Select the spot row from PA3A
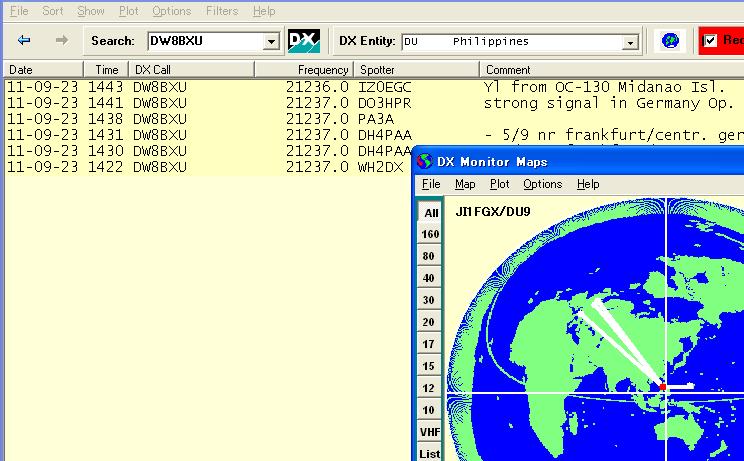The width and height of the screenshot is (744, 461). tap(374, 119)
